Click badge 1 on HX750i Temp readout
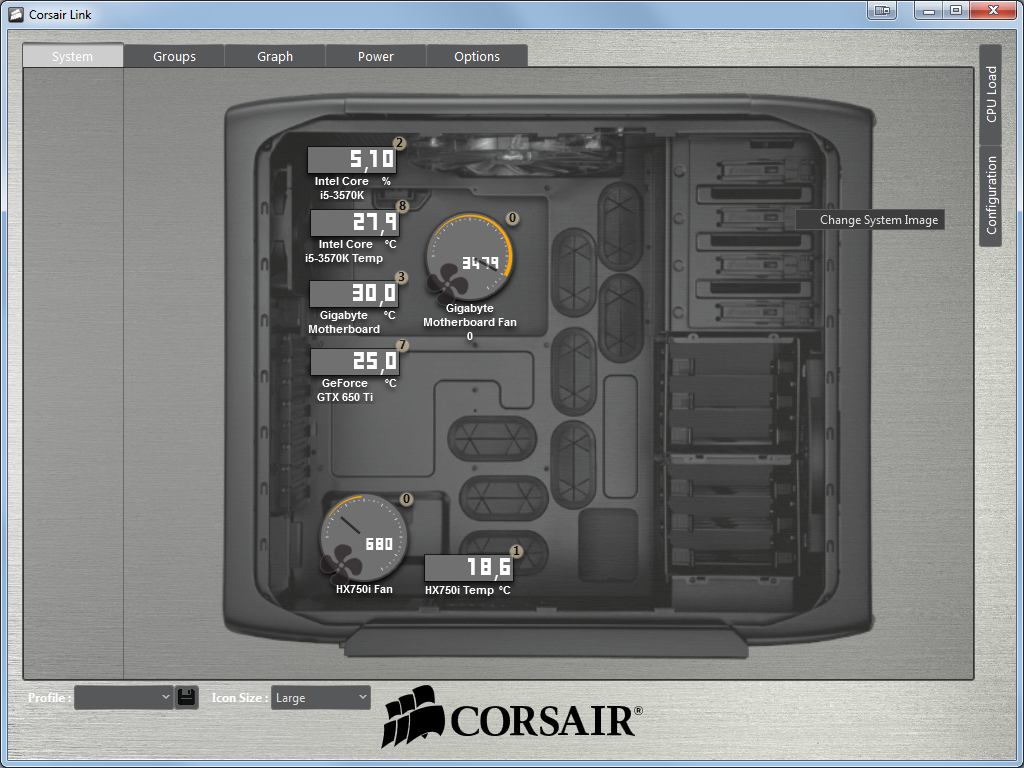Screen dimensions: 1024x768 [x=517, y=551]
